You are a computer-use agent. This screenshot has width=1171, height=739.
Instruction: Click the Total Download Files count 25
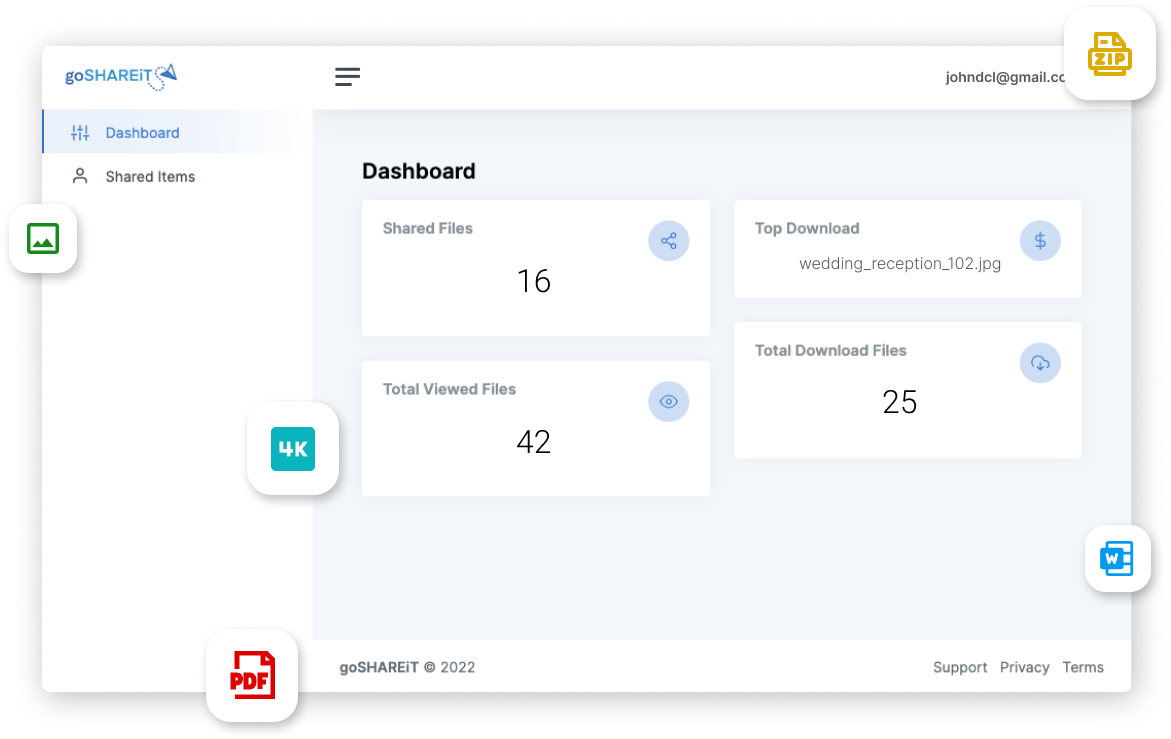pyautogui.click(x=900, y=402)
